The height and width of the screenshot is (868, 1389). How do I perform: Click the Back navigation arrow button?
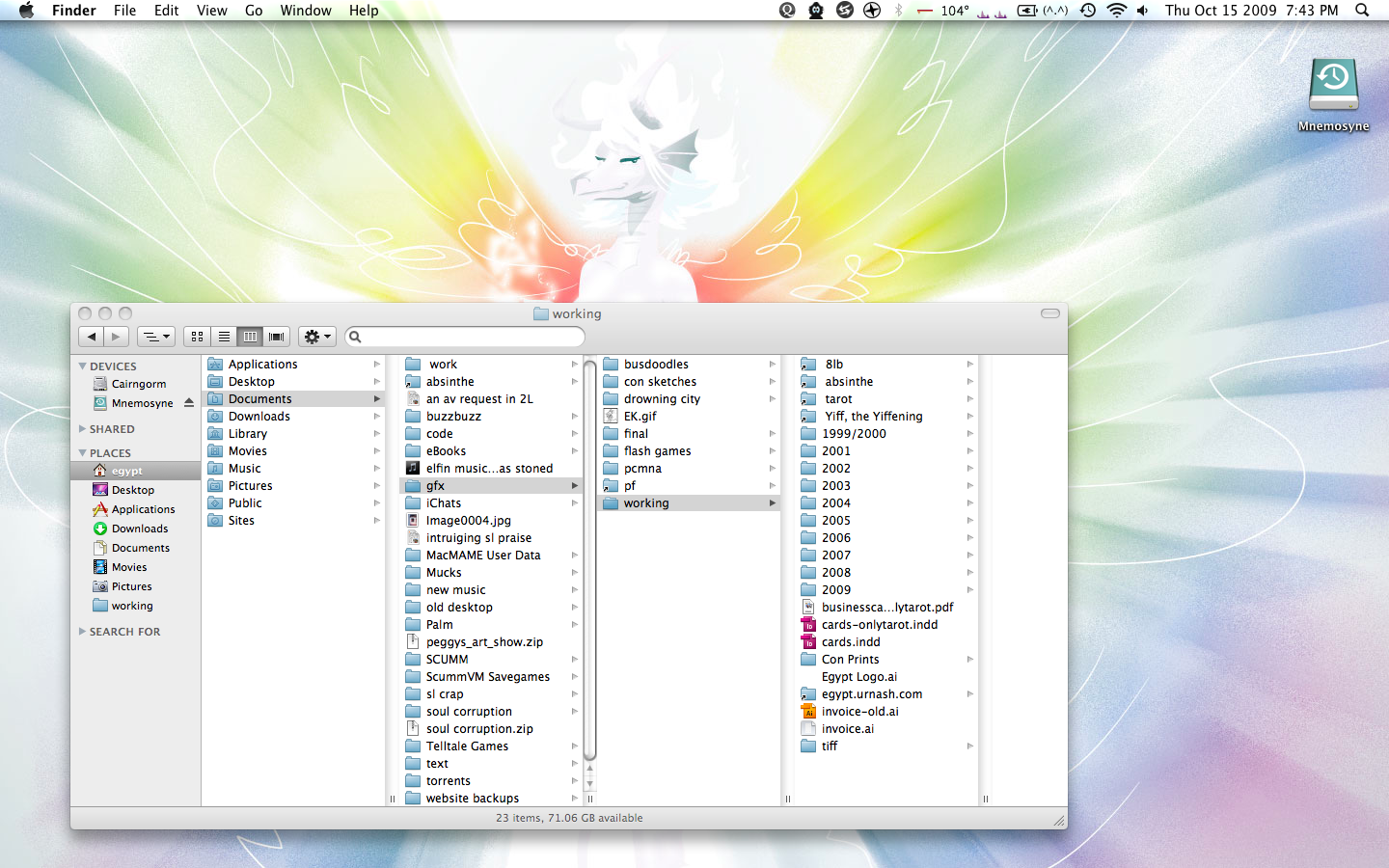92,337
